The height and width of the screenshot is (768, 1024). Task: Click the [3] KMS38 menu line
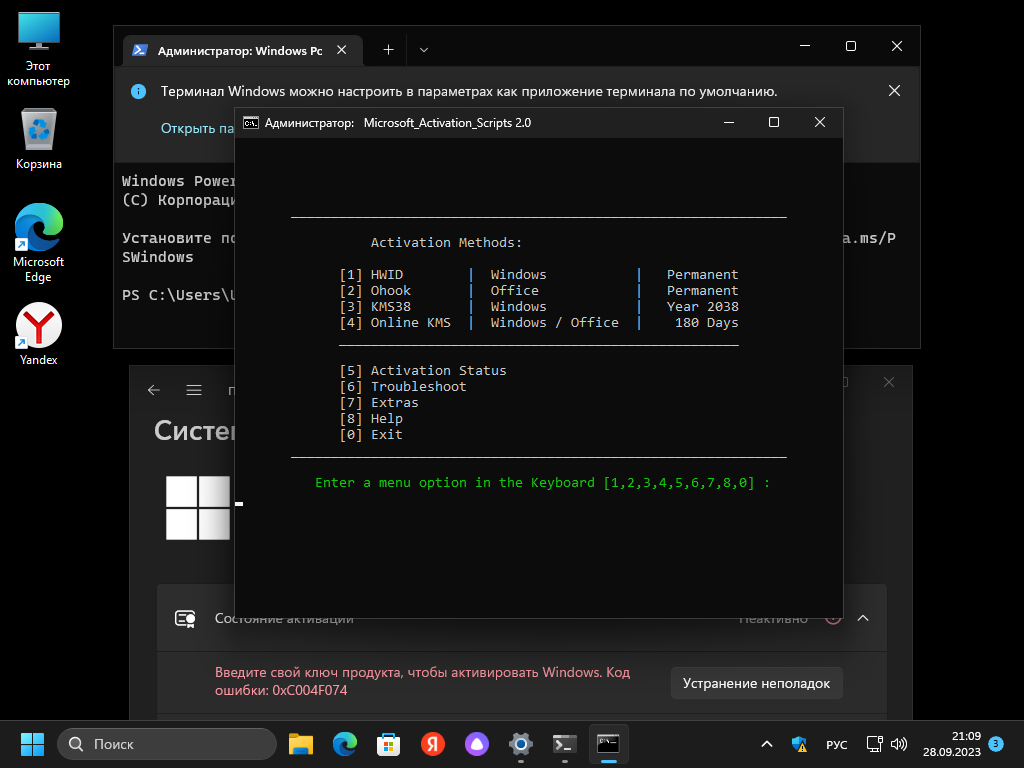(x=539, y=306)
